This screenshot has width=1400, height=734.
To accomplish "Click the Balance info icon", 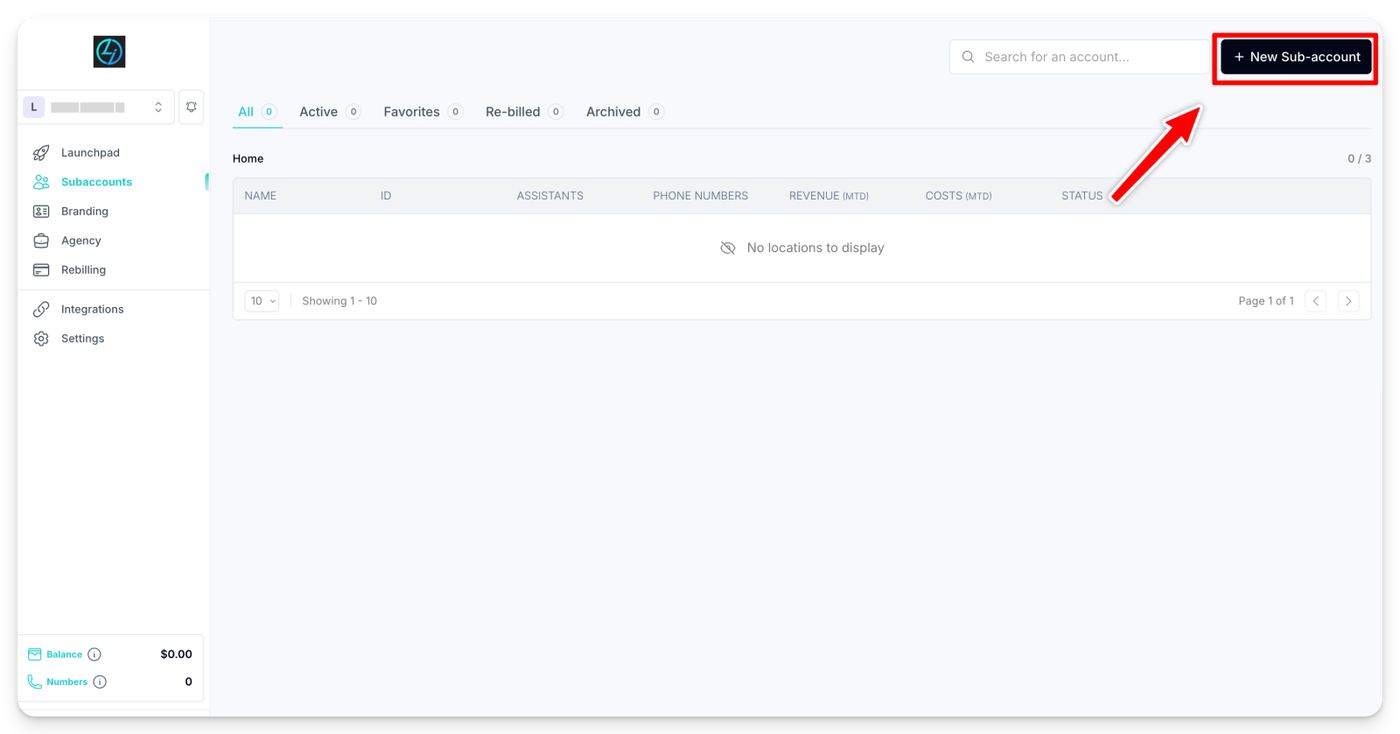I will point(94,654).
